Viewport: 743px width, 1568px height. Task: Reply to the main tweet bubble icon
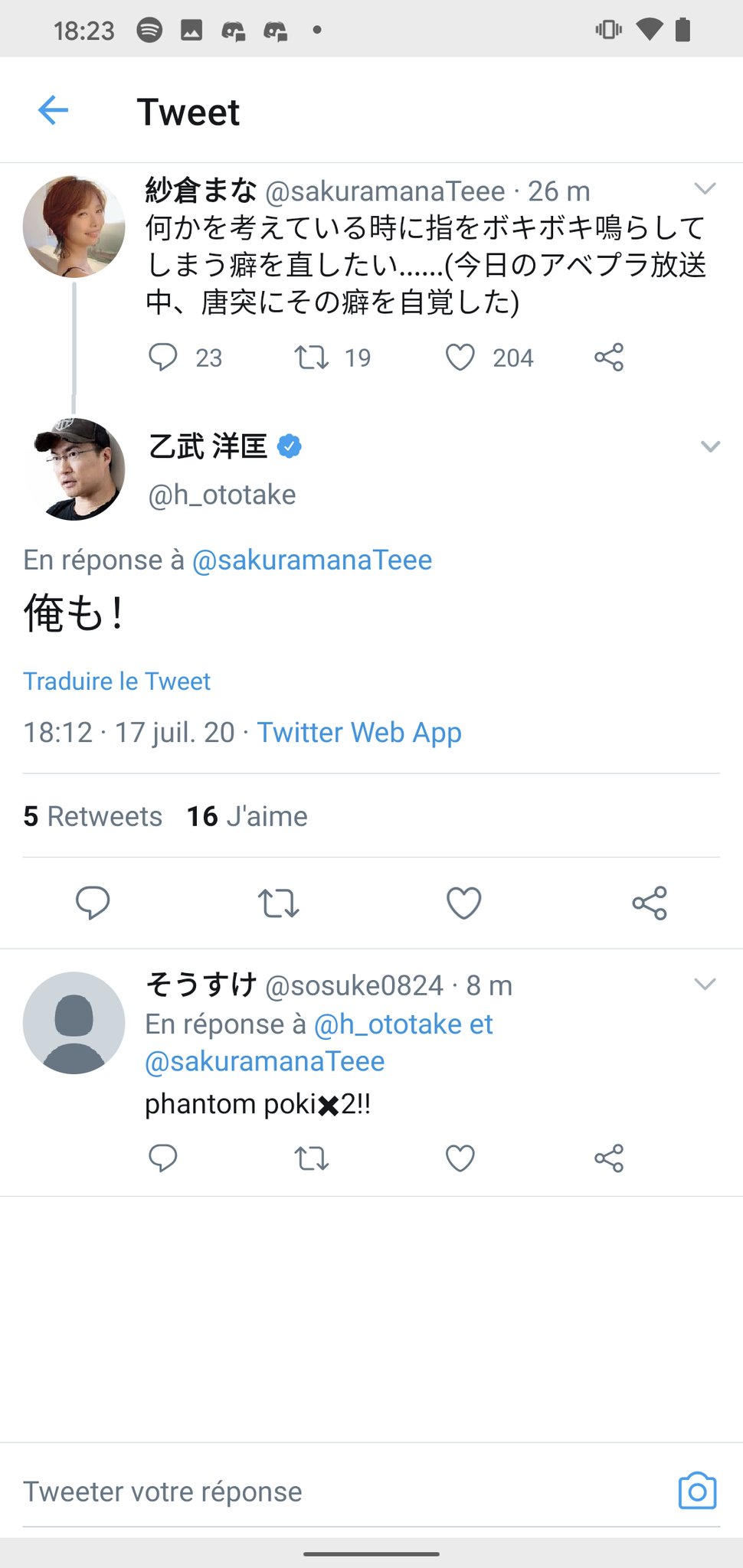[93, 903]
